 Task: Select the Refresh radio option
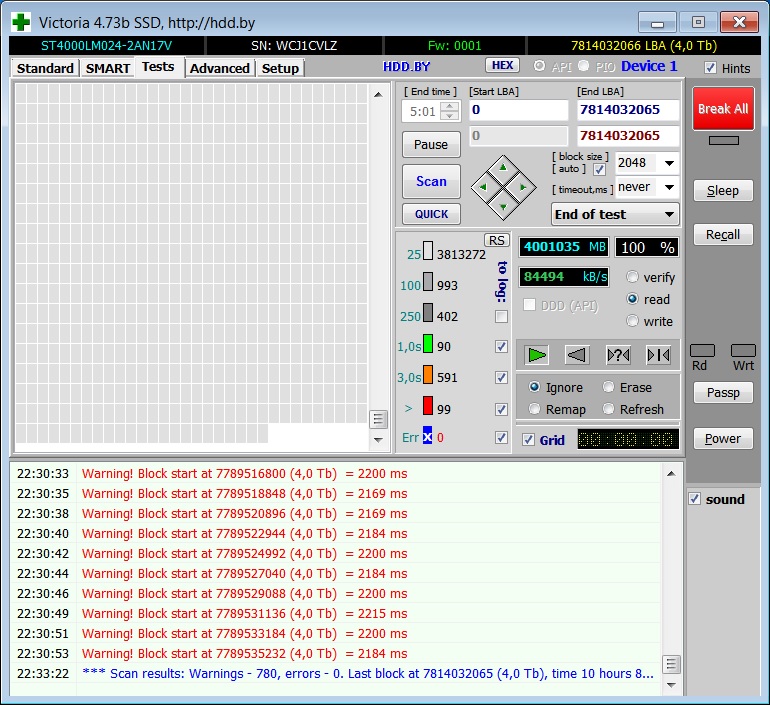coord(608,409)
